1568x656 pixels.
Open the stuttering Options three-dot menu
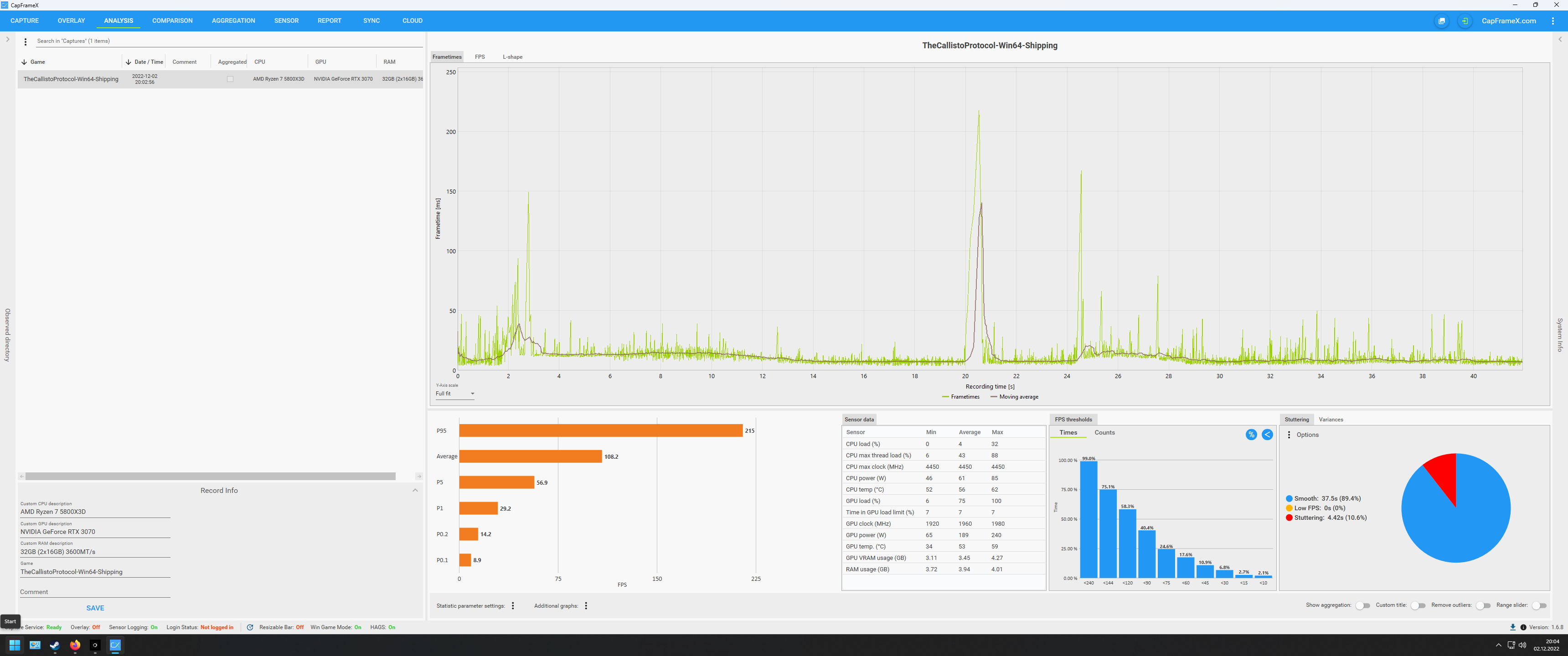tap(1289, 435)
